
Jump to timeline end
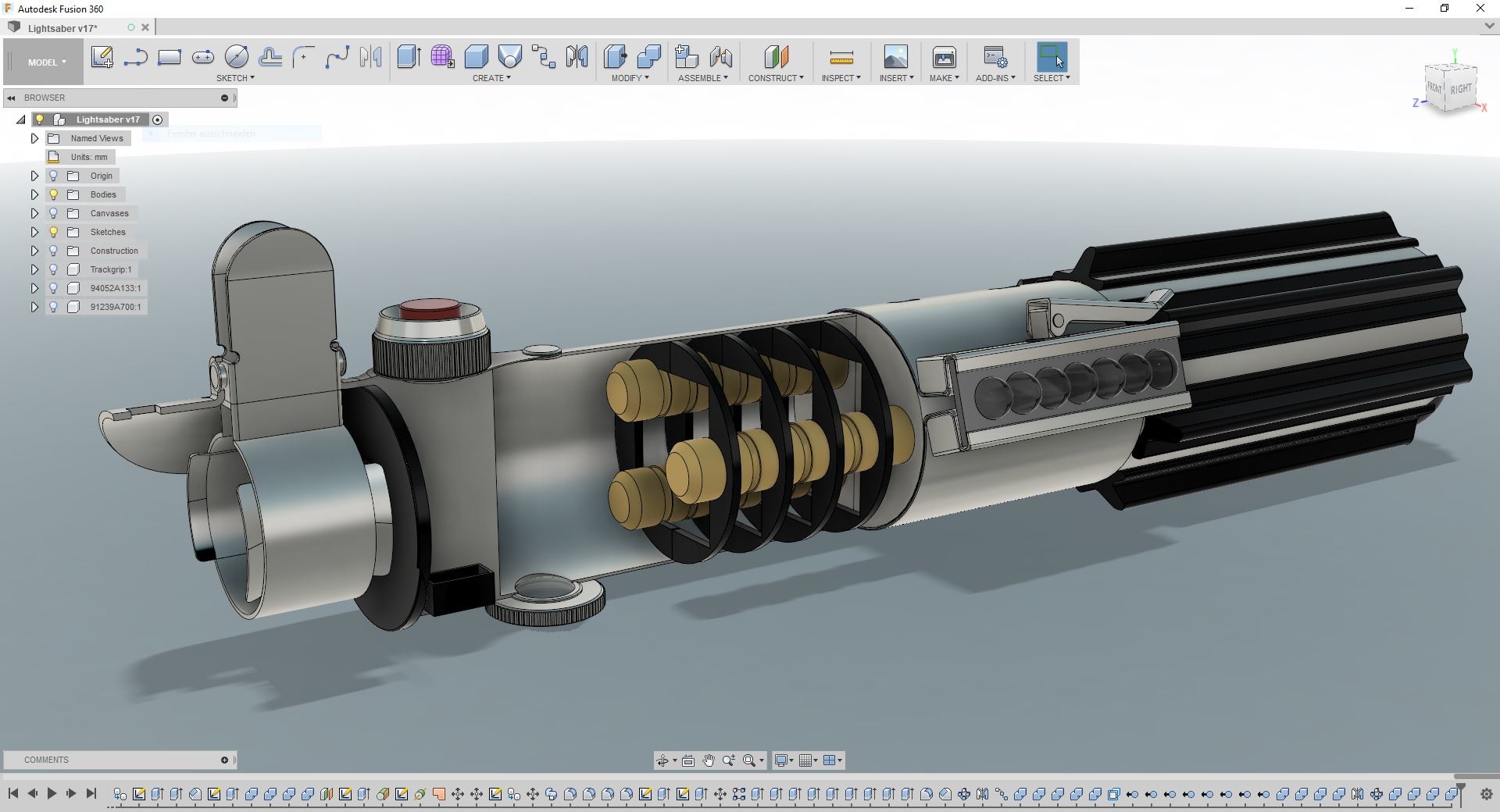coord(91,793)
